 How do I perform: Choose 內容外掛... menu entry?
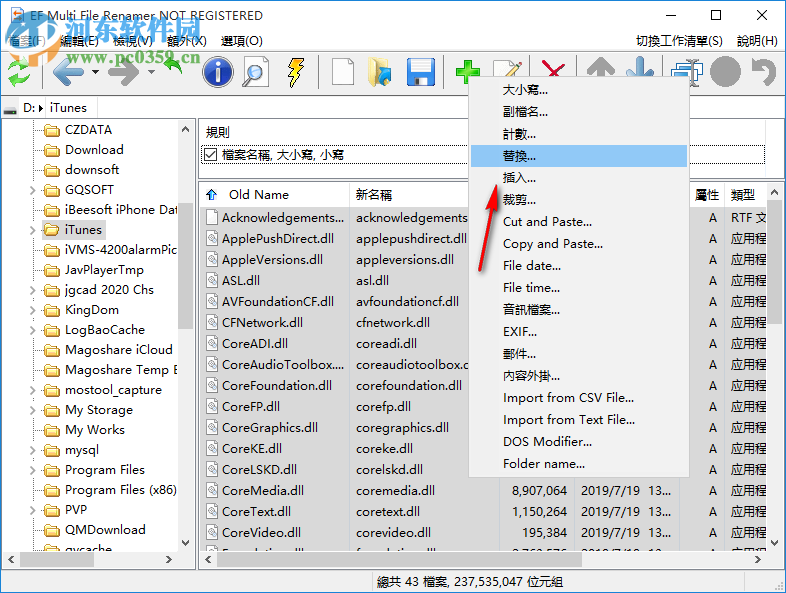pos(578,376)
